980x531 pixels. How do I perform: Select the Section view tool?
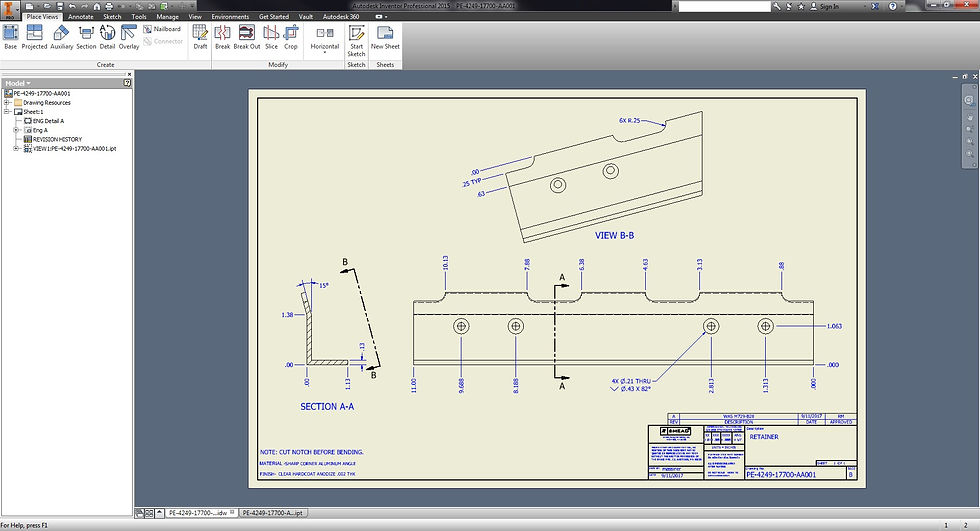point(86,37)
